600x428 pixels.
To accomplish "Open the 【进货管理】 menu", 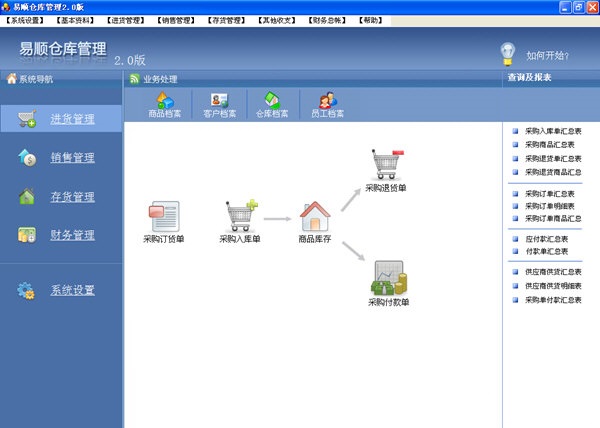I will (126, 20).
